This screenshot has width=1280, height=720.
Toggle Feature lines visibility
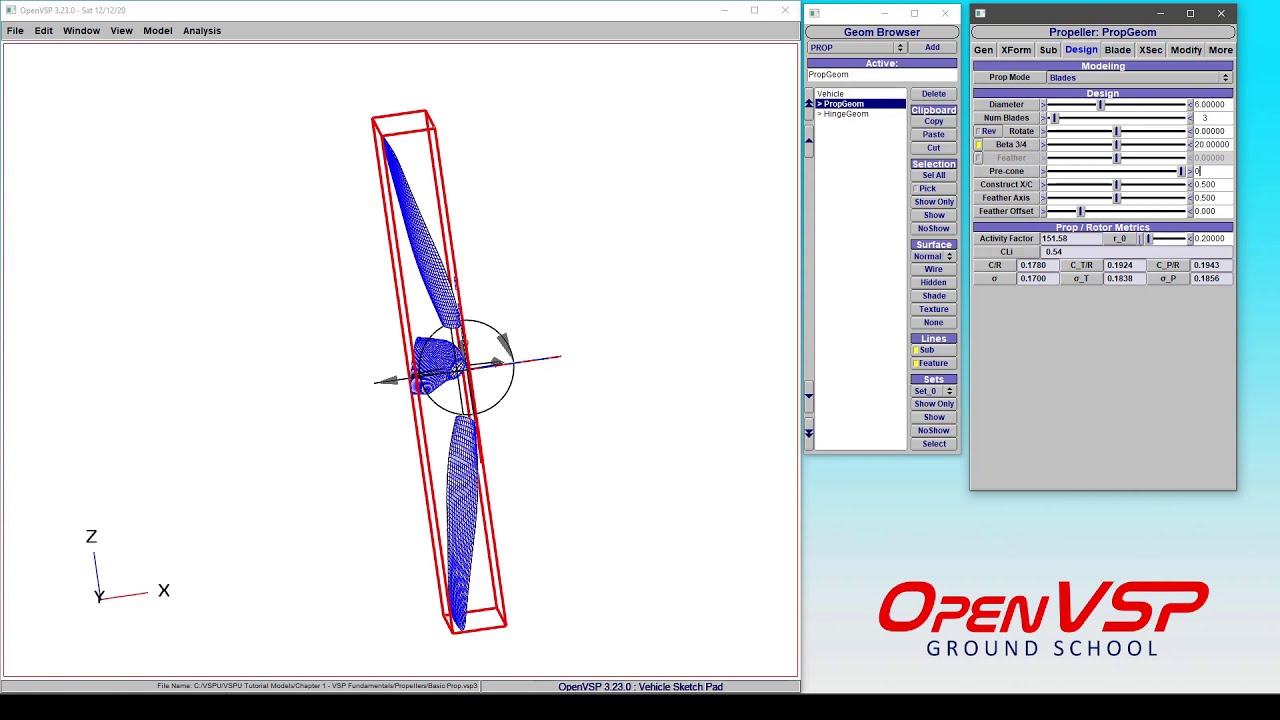coord(933,363)
